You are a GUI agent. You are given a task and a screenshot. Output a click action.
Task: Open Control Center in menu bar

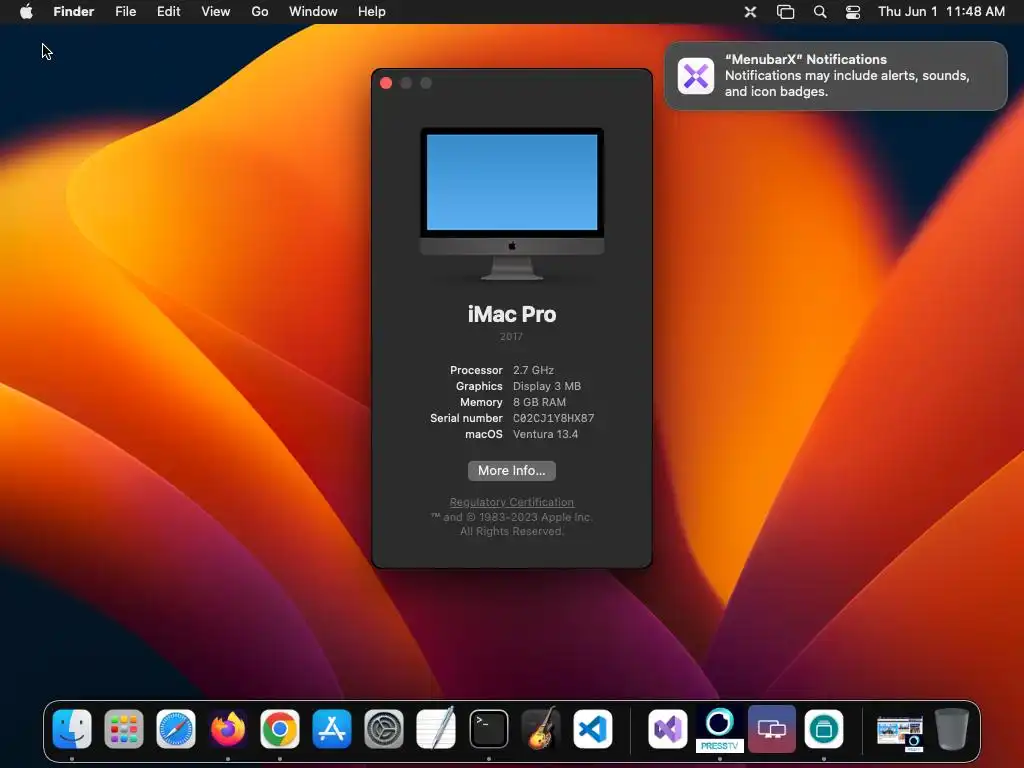pyautogui.click(x=853, y=11)
